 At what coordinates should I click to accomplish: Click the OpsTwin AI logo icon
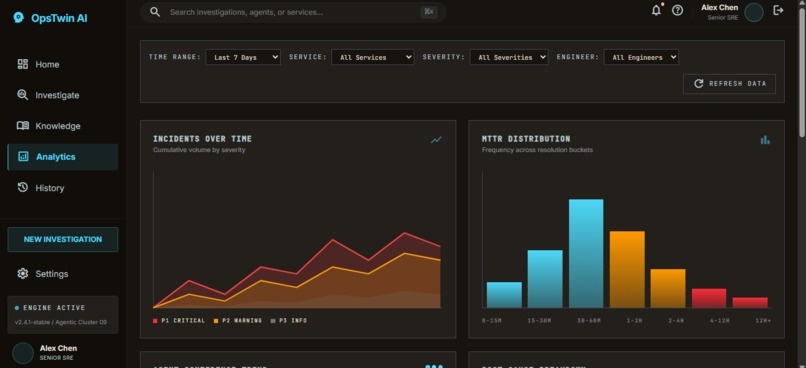click(x=19, y=18)
